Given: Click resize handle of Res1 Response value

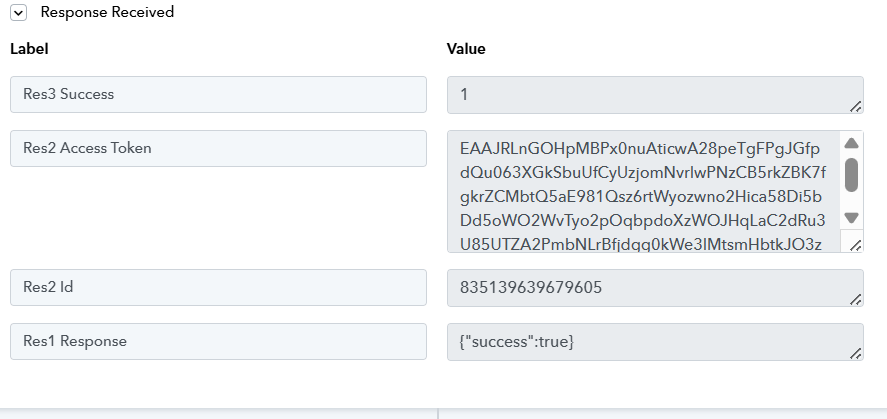Looking at the screenshot, I should (x=856, y=353).
